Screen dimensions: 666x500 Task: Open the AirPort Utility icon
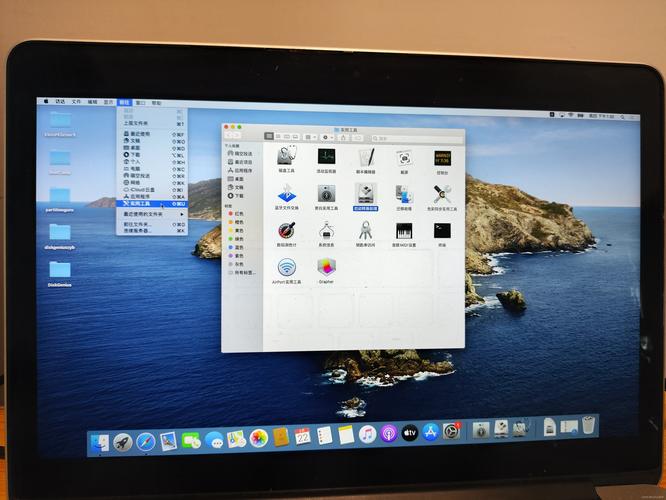(287, 267)
